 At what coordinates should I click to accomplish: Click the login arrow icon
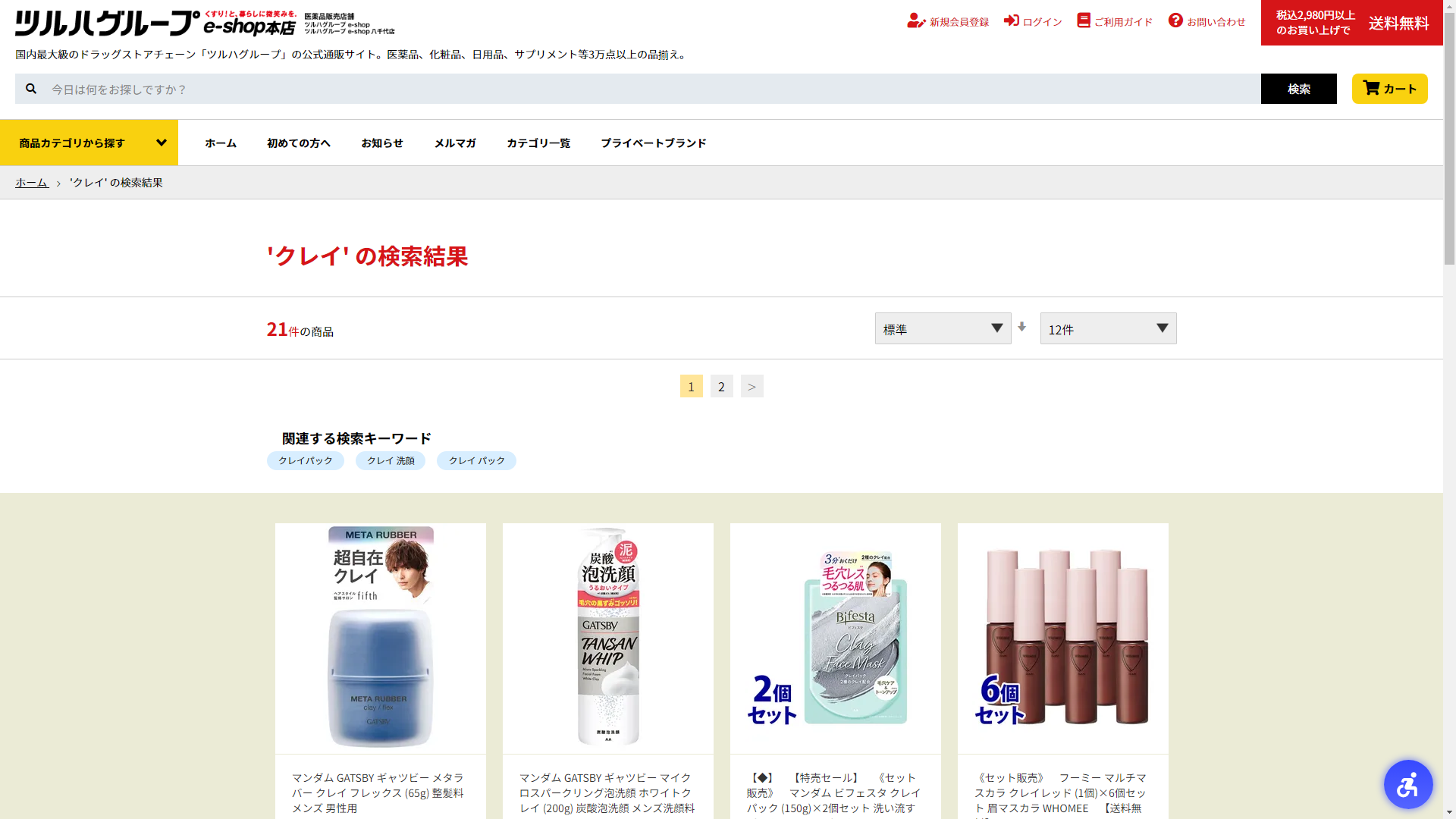(x=1012, y=20)
